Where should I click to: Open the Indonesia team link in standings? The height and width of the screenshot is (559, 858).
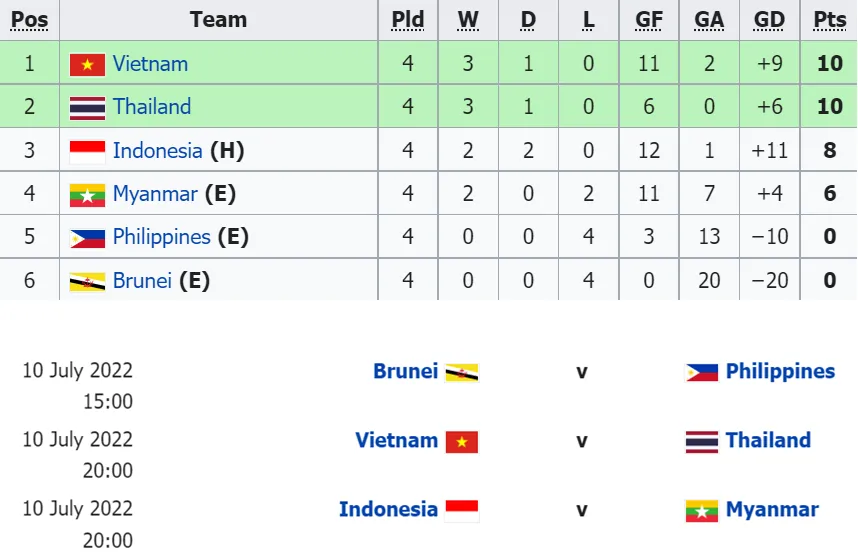(x=157, y=151)
